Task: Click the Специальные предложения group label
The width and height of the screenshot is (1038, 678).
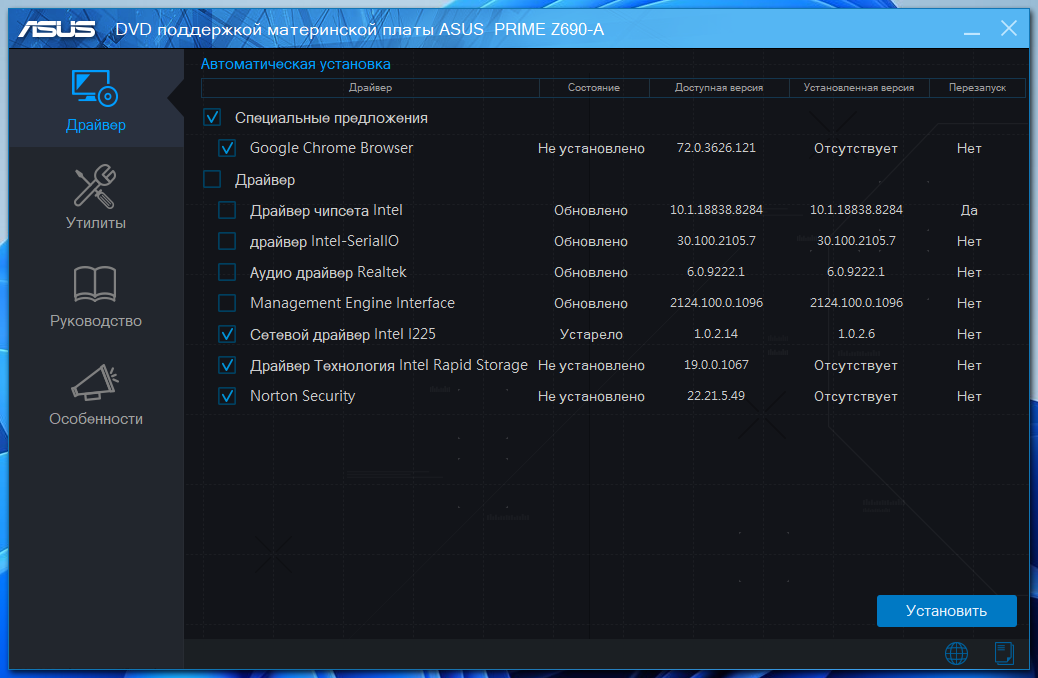Action: pyautogui.click(x=331, y=118)
